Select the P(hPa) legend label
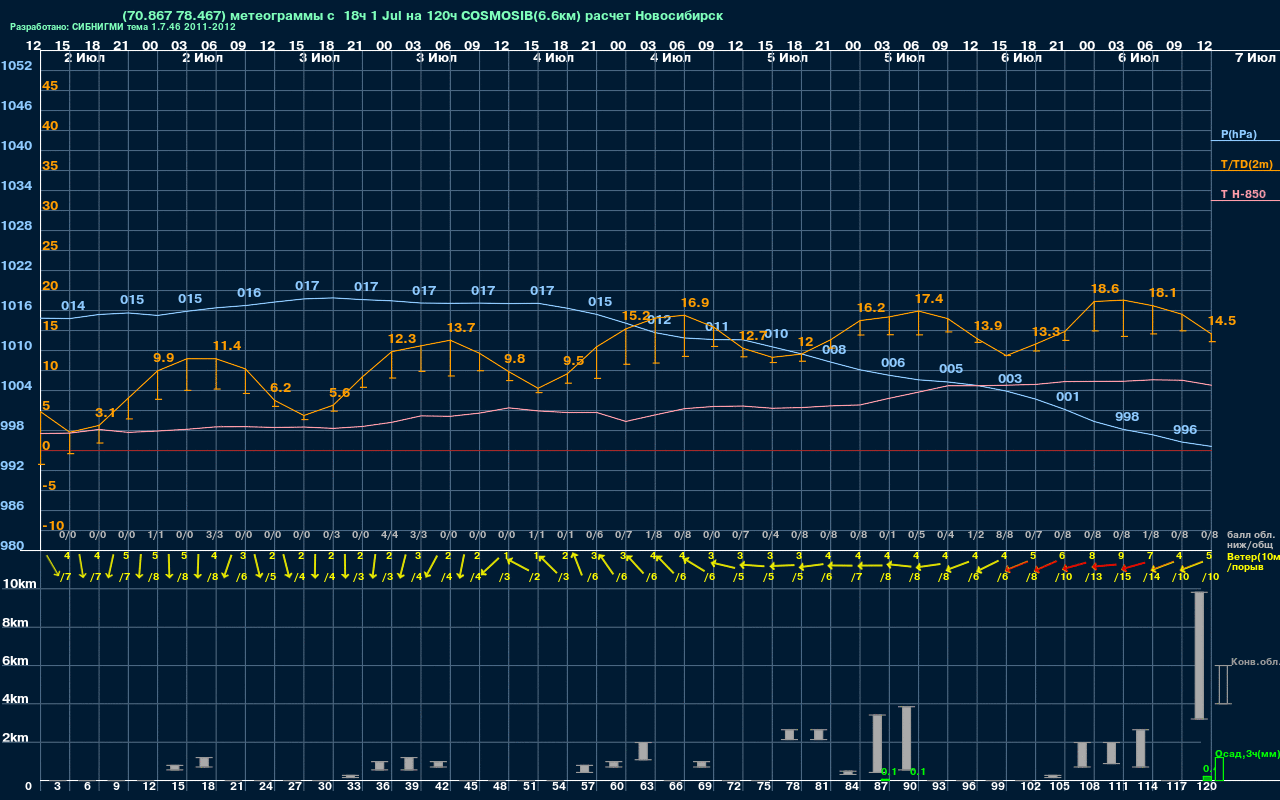The image size is (1280, 800). tap(1239, 134)
